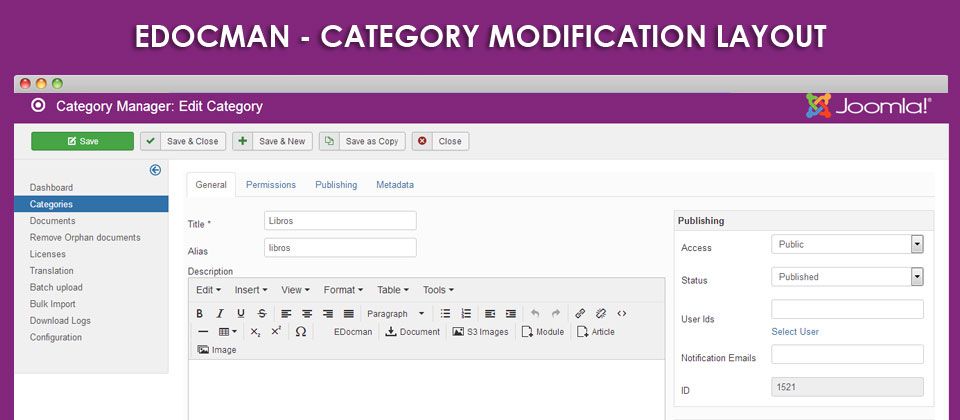Image resolution: width=960 pixels, height=420 pixels.
Task: Click the green Save button
Action: [83, 141]
